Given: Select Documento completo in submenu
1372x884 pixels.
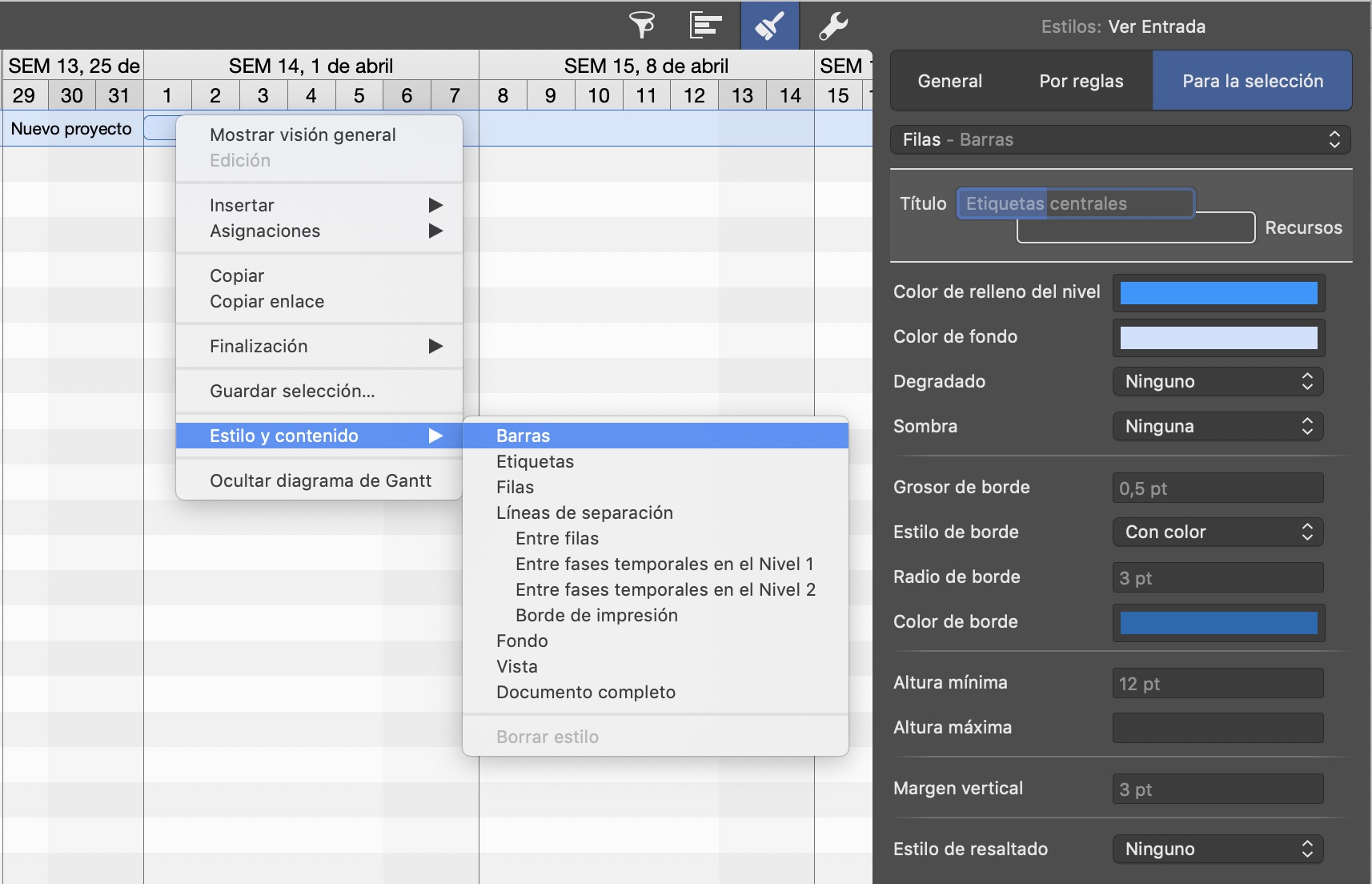Looking at the screenshot, I should (x=585, y=692).
